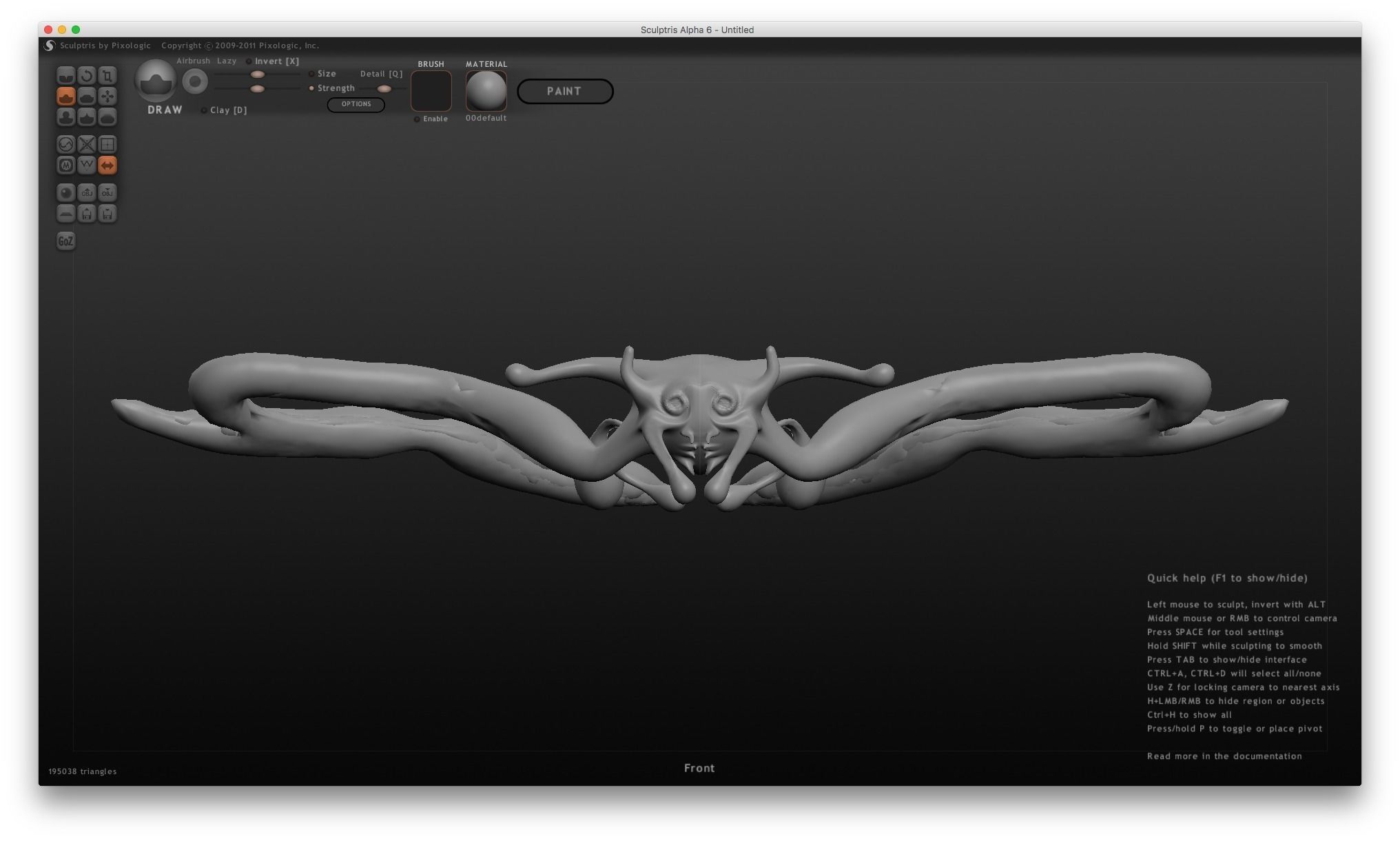Switch to PAINT mode

[565, 91]
